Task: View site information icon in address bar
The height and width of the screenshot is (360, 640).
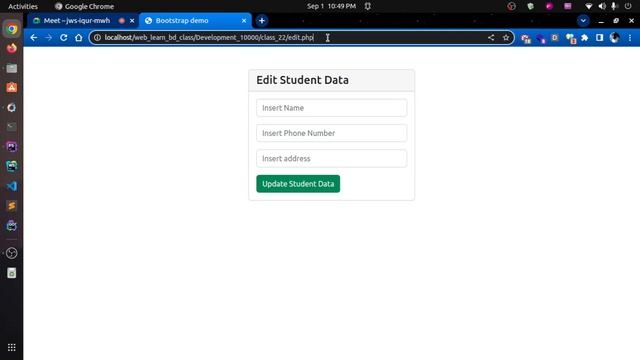Action: [97, 38]
